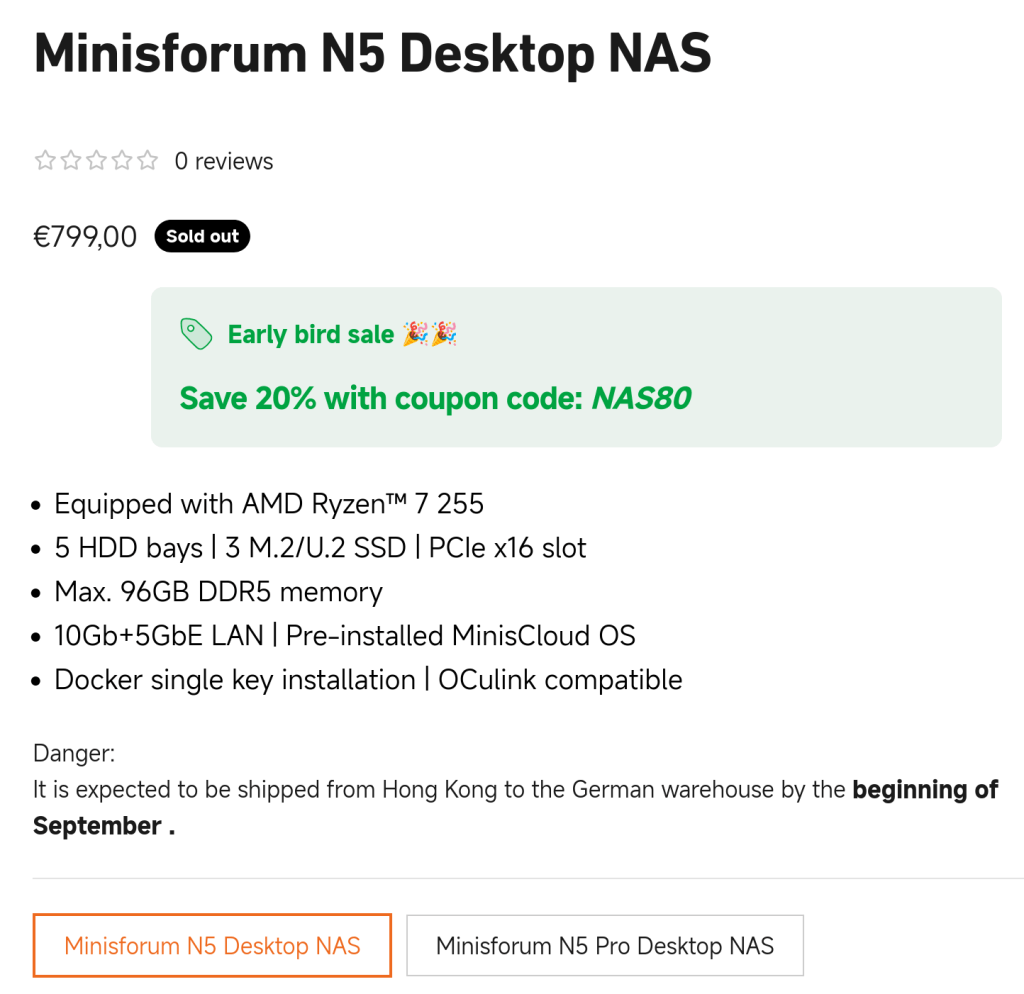Click the fourth rating star
The height and width of the screenshot is (994, 1024).
pyautogui.click(x=122, y=161)
